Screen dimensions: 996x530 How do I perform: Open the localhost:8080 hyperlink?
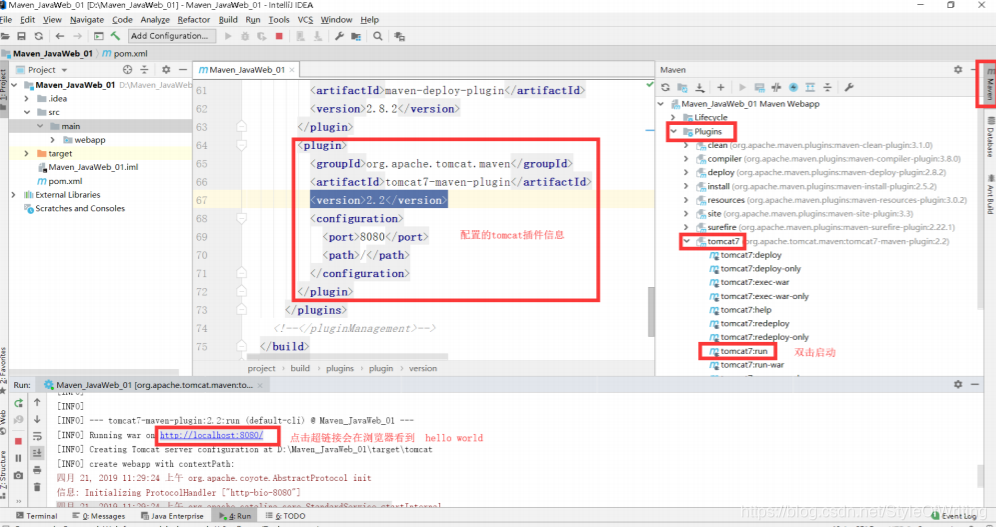coord(211,435)
